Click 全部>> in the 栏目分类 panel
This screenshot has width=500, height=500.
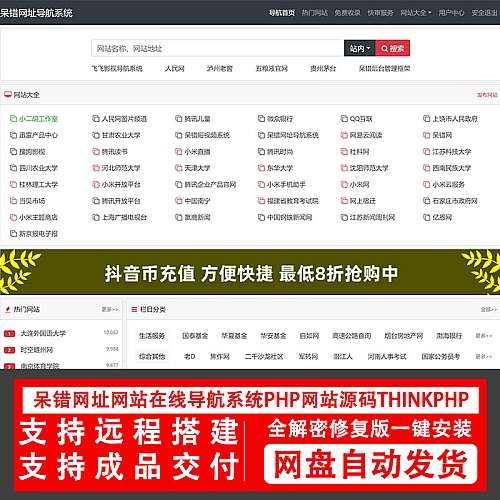(x=489, y=310)
